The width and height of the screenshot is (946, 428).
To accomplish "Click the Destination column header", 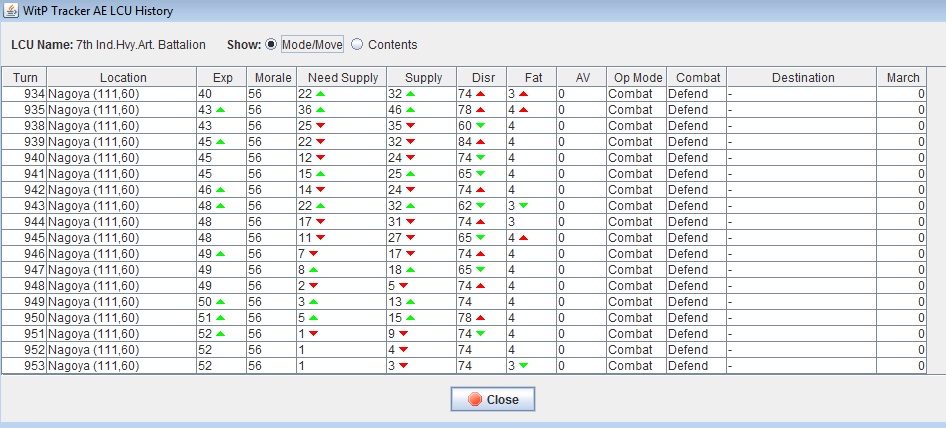I will [802, 77].
